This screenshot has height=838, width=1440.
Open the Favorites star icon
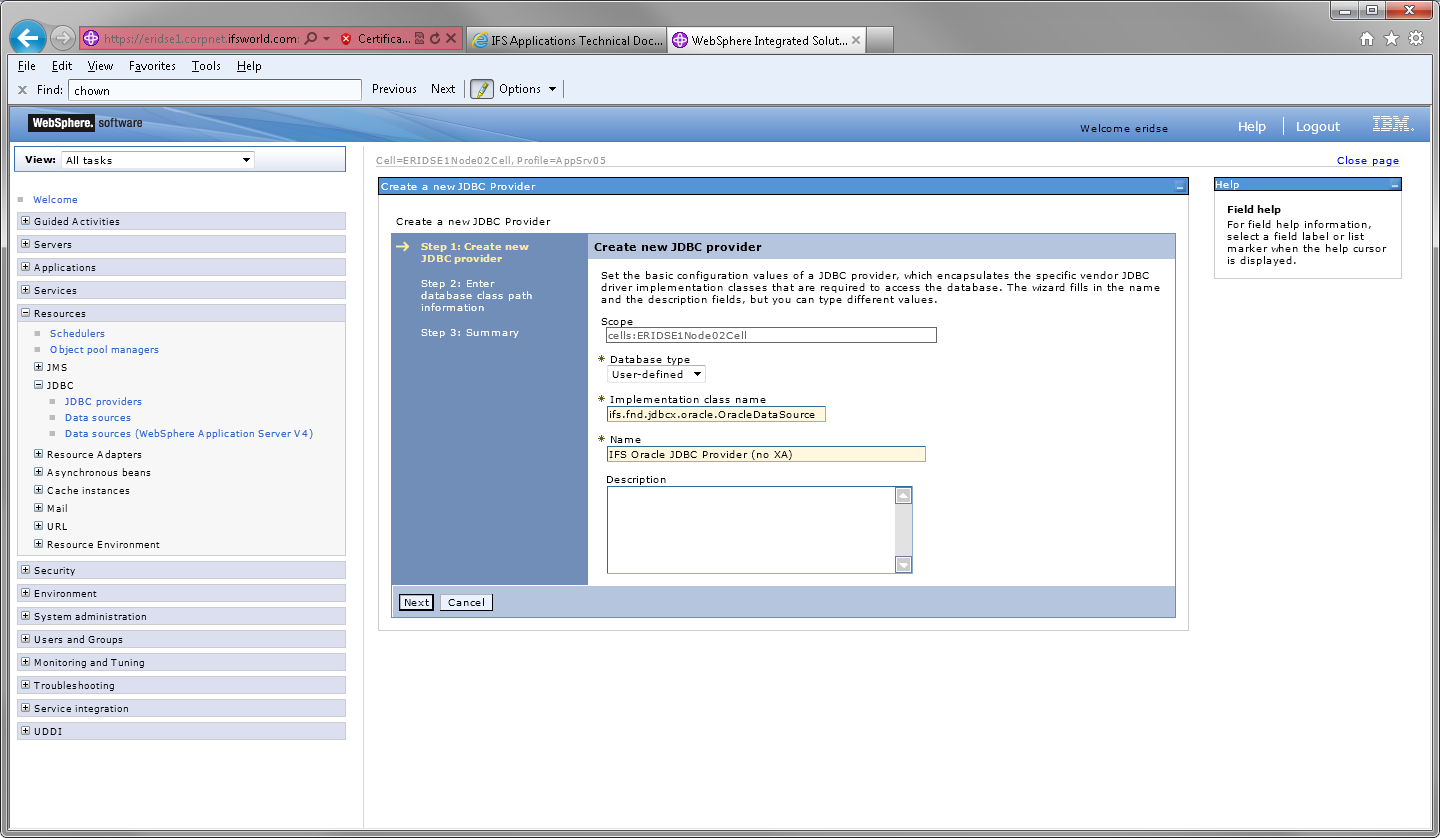[1391, 39]
